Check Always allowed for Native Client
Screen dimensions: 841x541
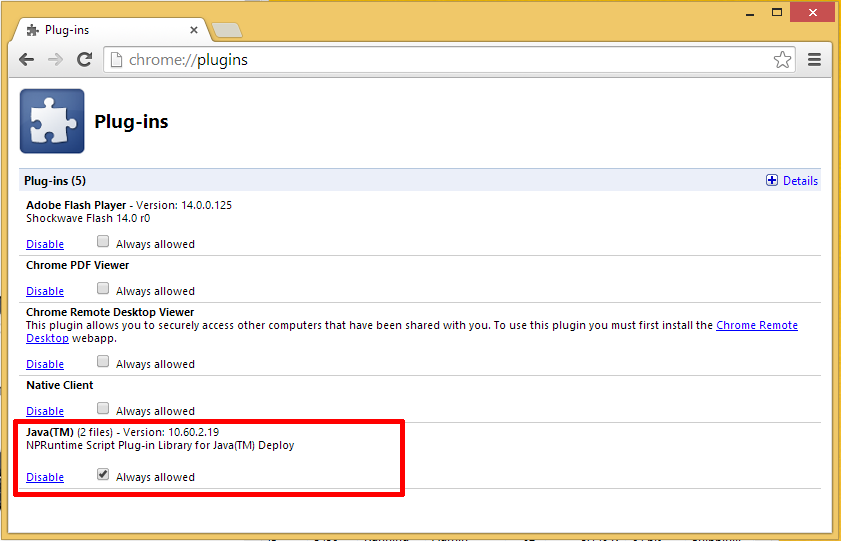pos(103,409)
